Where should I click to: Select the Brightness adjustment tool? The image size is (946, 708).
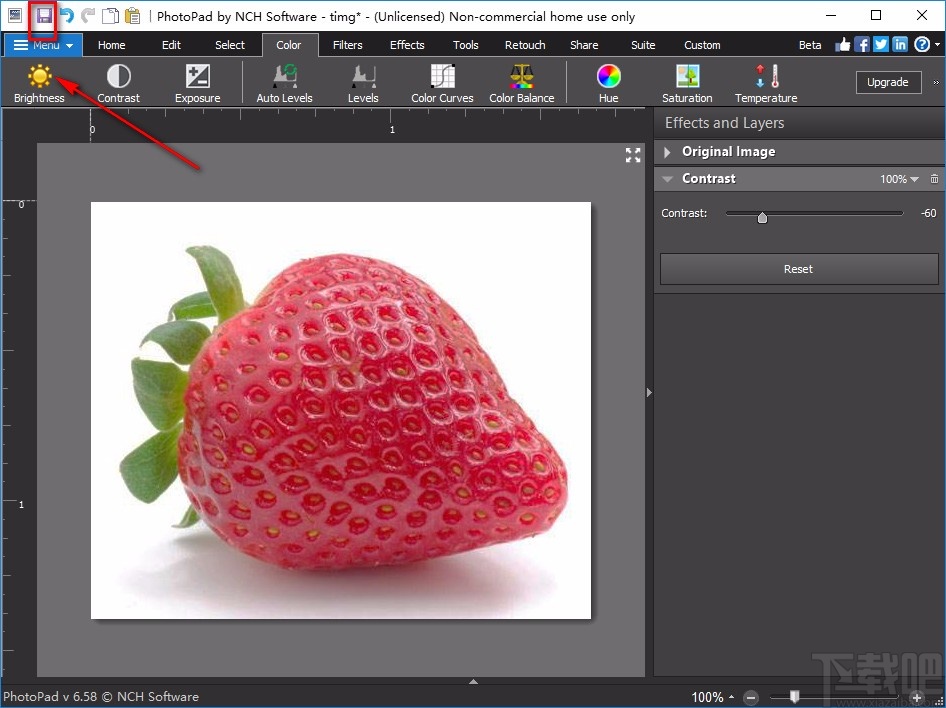(39, 83)
